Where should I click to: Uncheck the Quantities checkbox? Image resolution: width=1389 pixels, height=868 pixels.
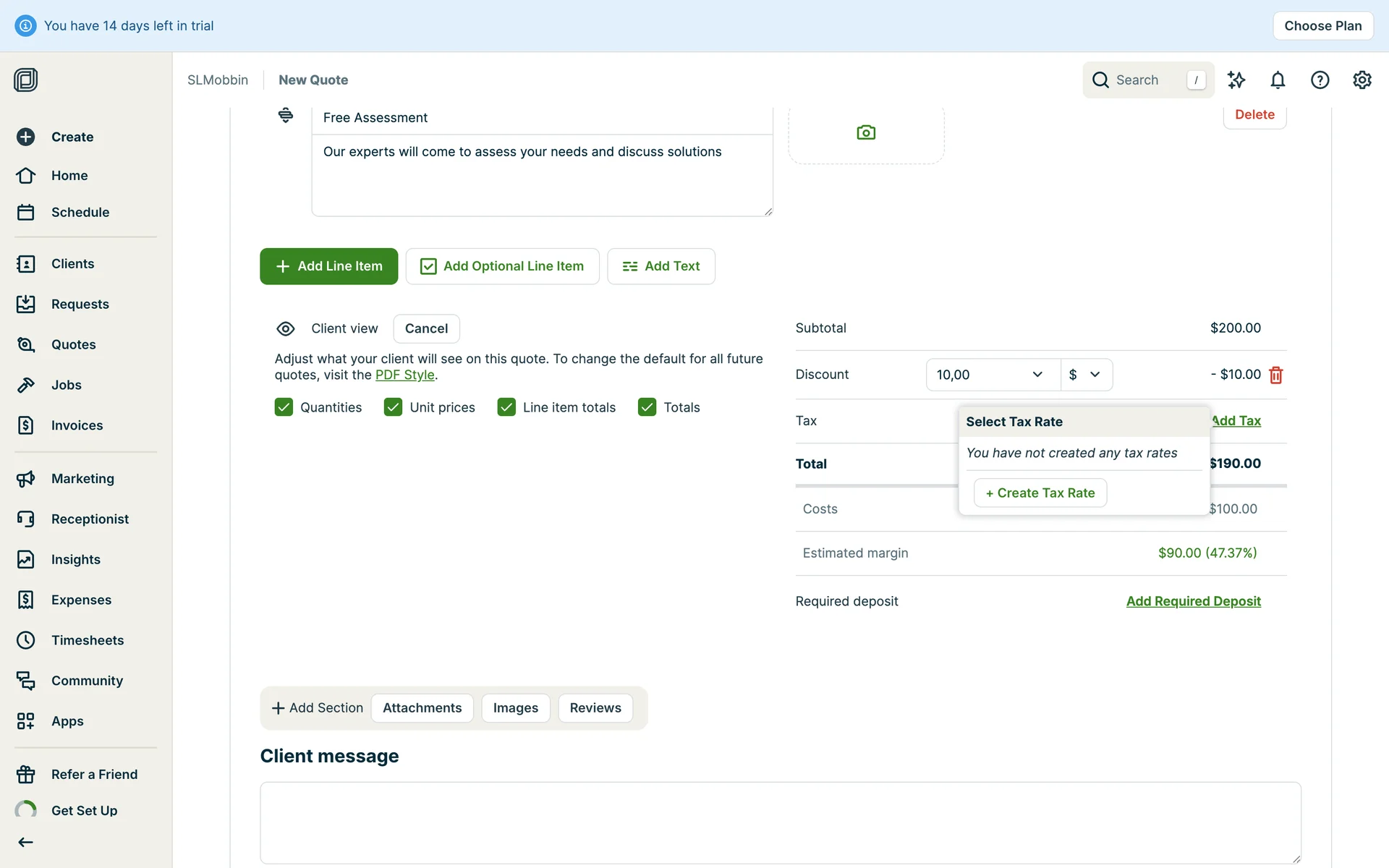pyautogui.click(x=284, y=407)
